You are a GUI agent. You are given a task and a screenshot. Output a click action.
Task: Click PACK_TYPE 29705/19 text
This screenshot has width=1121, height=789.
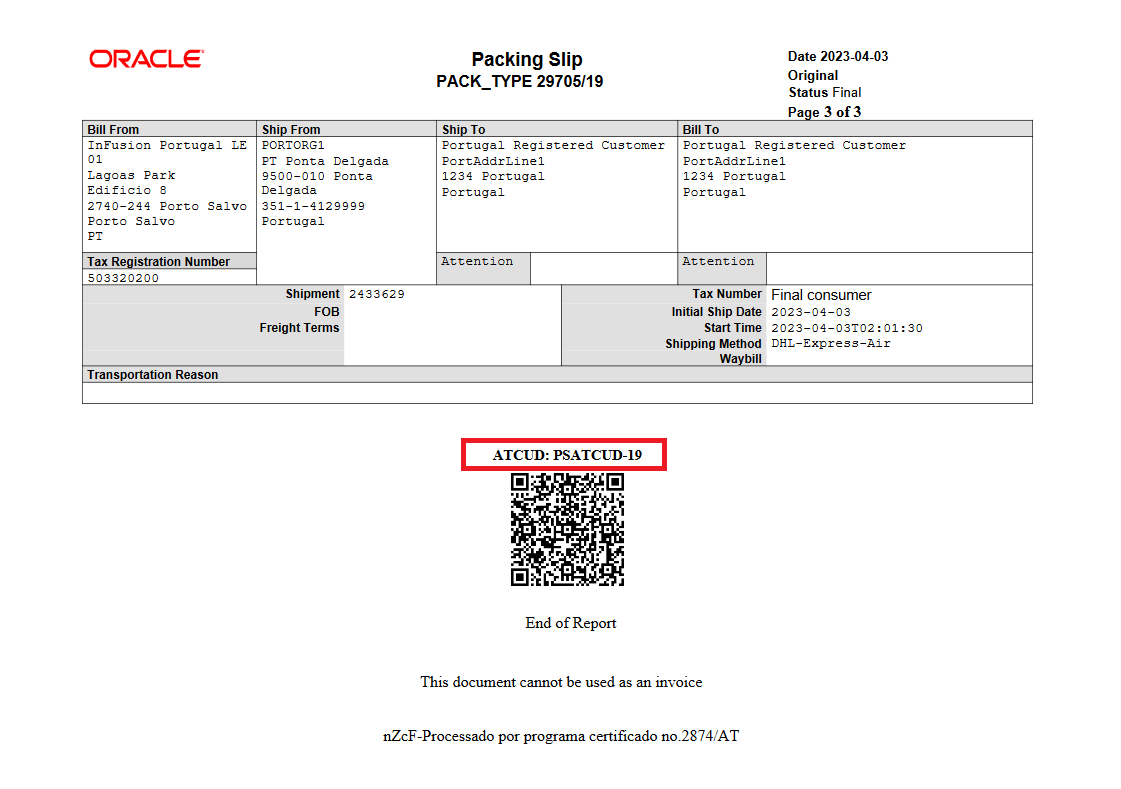520,81
